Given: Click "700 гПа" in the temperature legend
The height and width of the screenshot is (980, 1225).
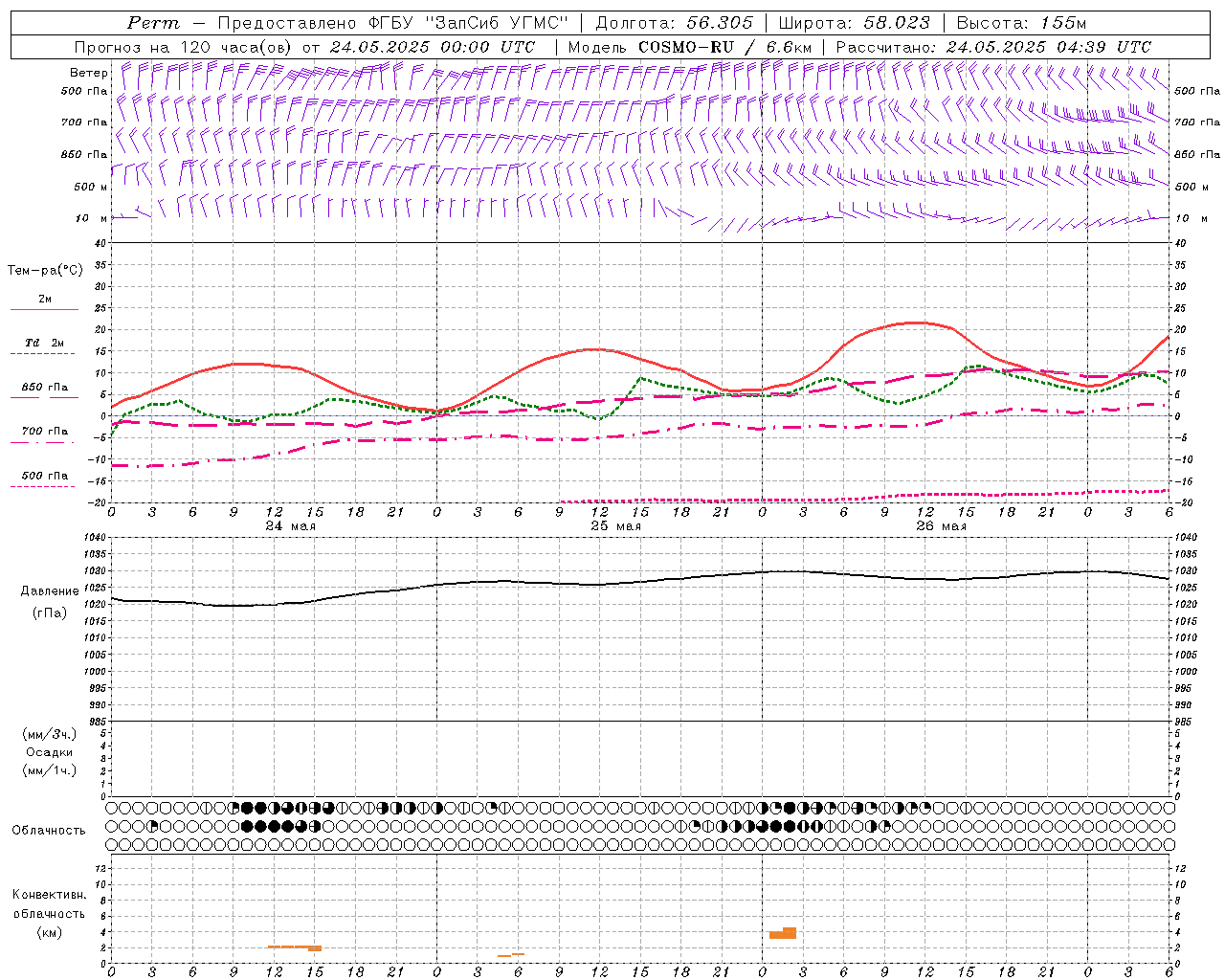Looking at the screenshot, I should coord(44,432).
